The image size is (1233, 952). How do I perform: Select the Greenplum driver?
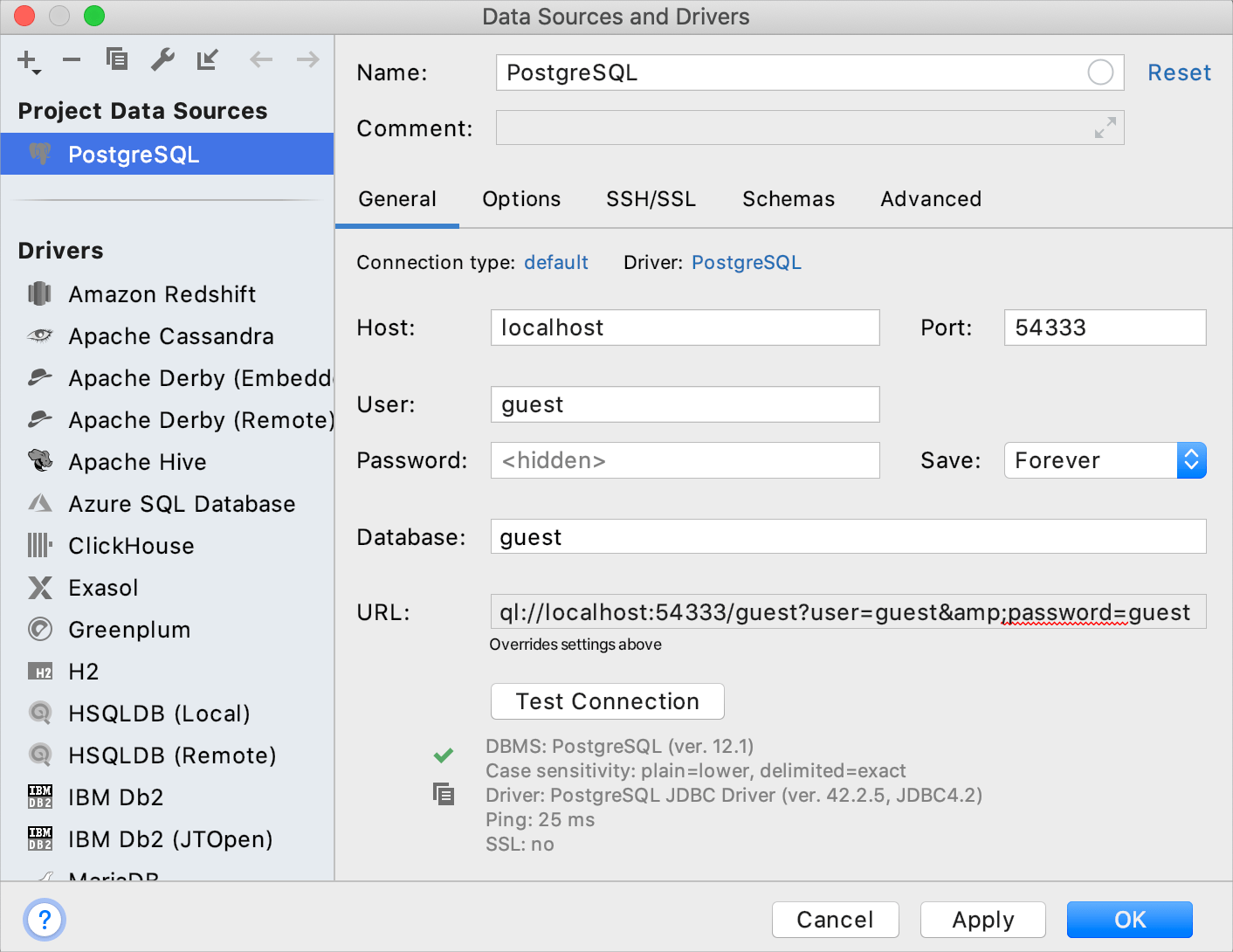point(167,630)
